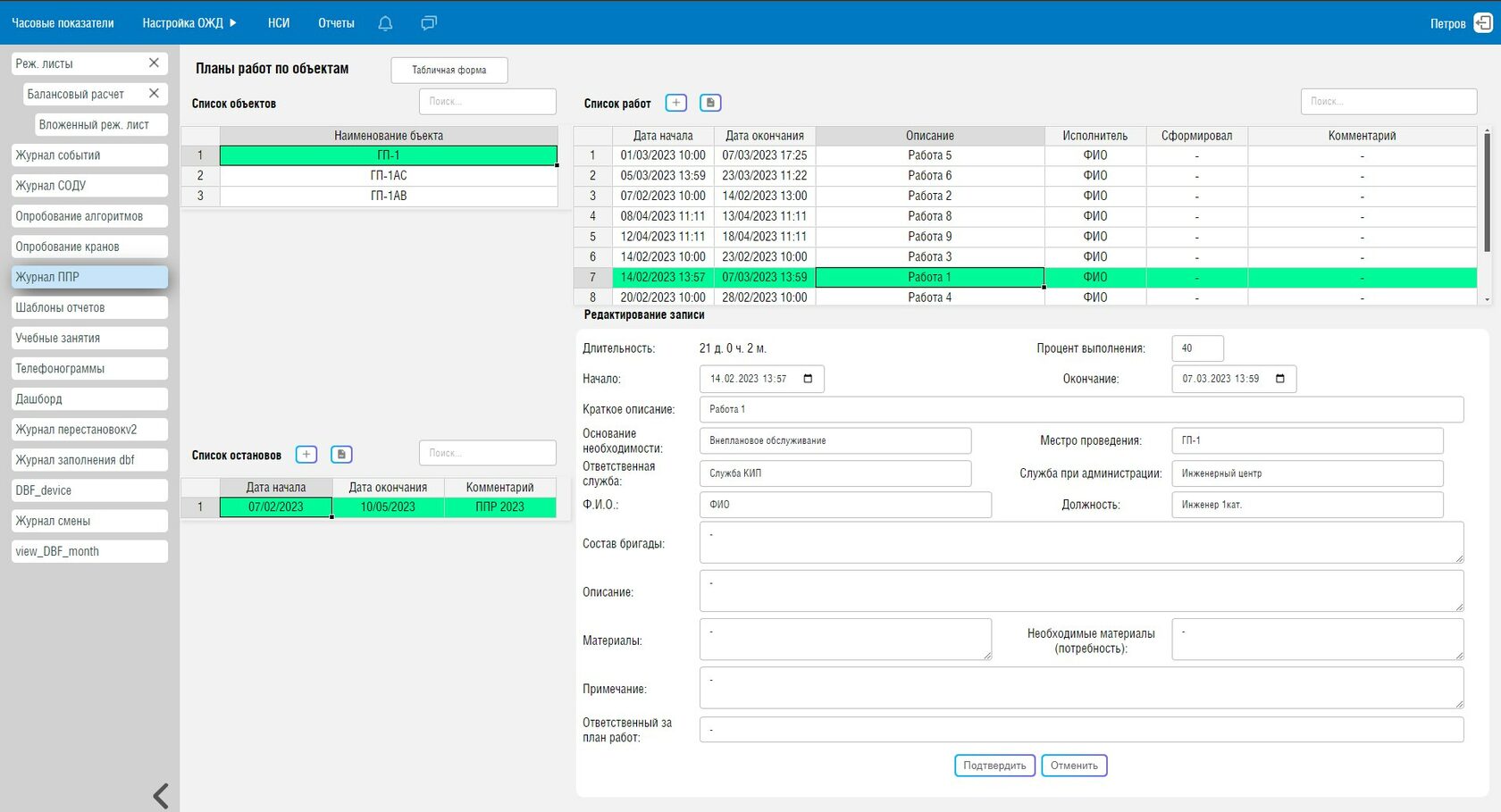Click the Место проведения field
The width and height of the screenshot is (1501, 812).
pyautogui.click(x=1307, y=440)
